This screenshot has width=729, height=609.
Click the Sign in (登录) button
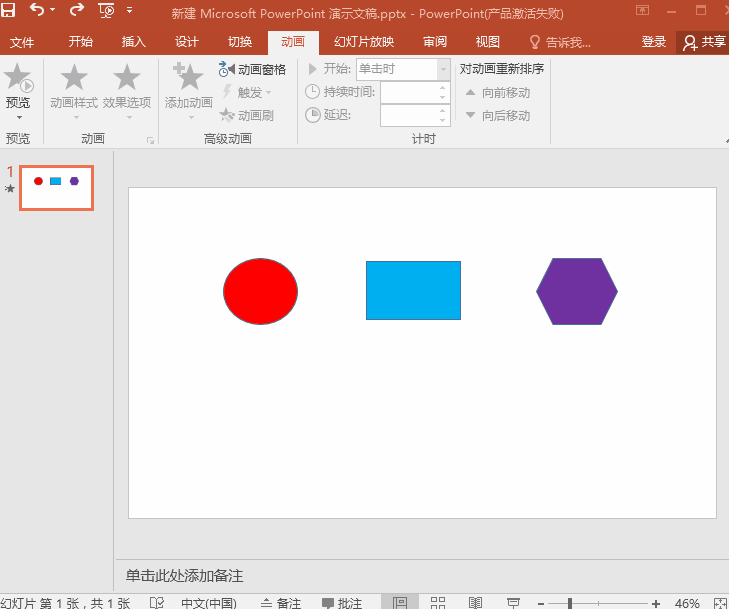(654, 42)
